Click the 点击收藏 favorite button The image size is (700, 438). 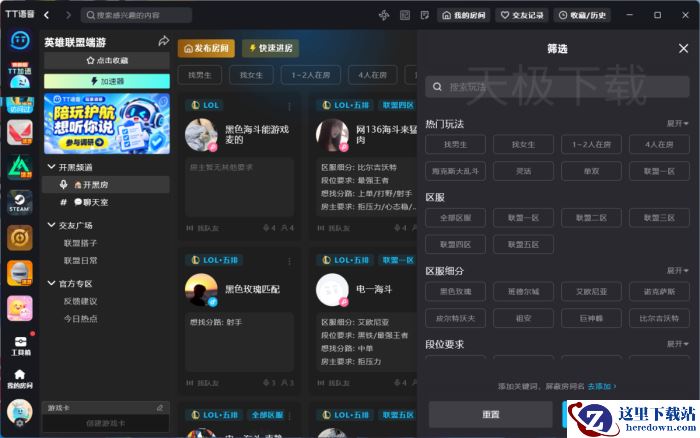click(107, 60)
